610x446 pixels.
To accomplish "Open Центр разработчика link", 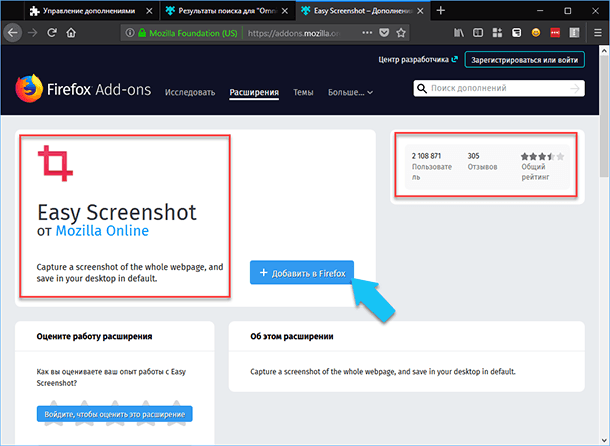I will 417,60.
